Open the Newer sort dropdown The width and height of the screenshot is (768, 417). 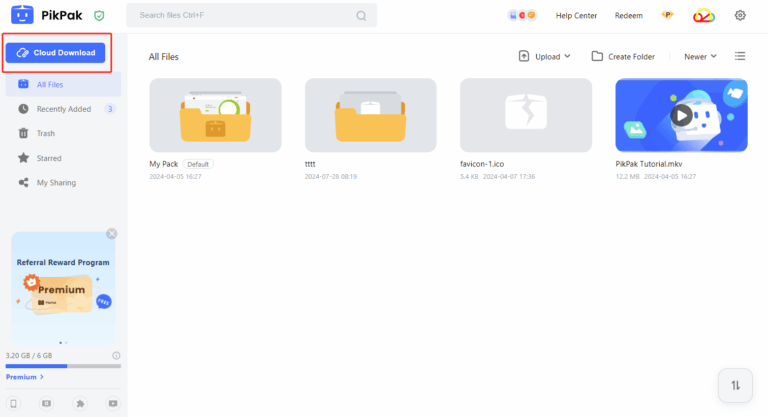pyautogui.click(x=700, y=56)
